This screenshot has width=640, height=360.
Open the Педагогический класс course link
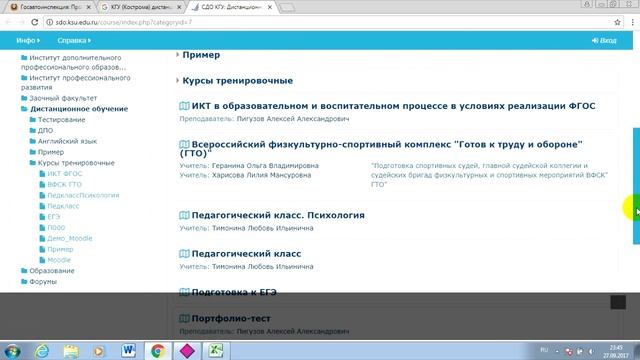click(246, 253)
